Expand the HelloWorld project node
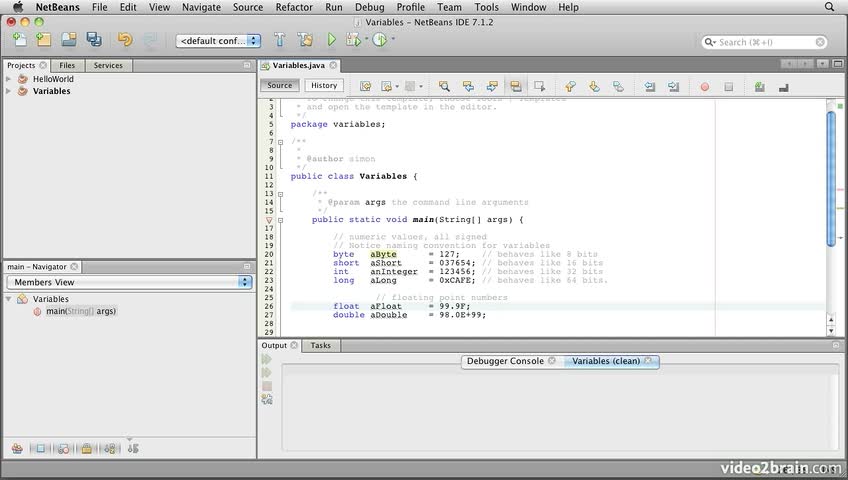The width and height of the screenshot is (848, 480). (8, 79)
